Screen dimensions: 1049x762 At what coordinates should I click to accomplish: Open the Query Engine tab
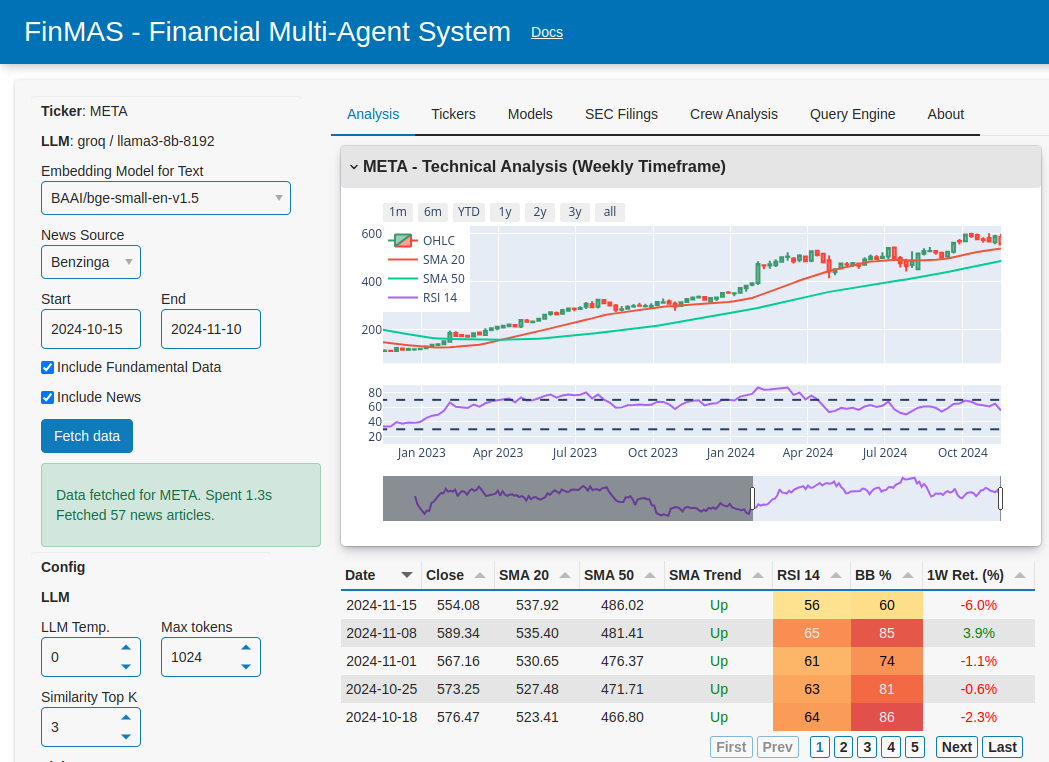point(852,114)
